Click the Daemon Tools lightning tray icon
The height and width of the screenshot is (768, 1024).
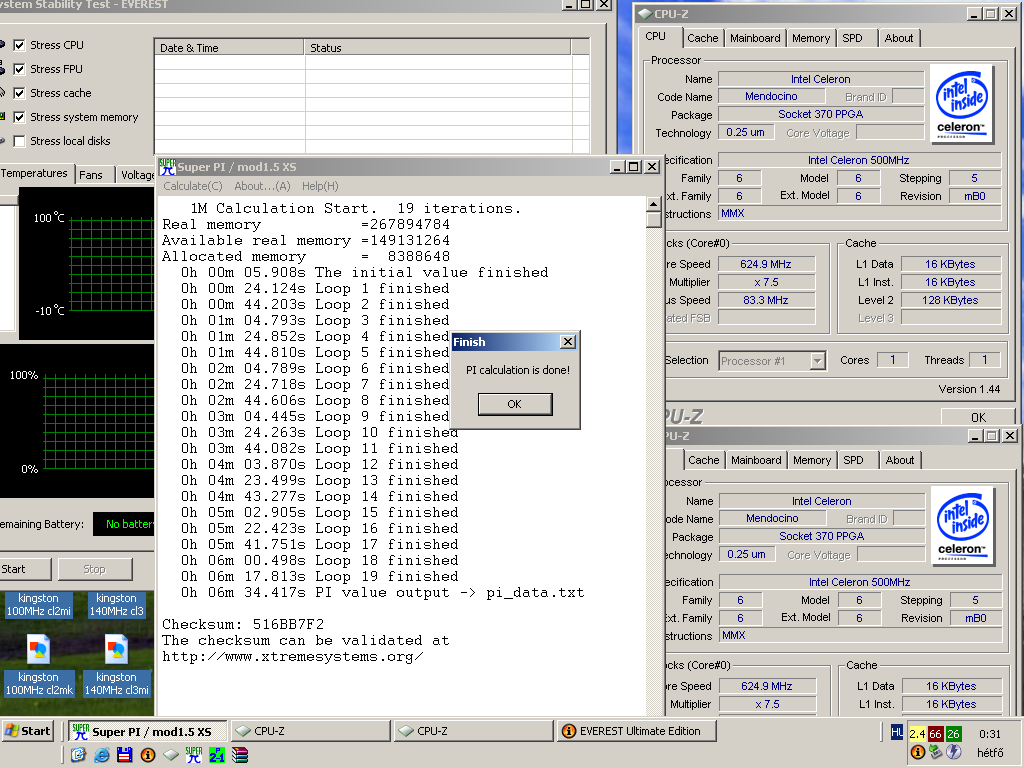pos(953,752)
